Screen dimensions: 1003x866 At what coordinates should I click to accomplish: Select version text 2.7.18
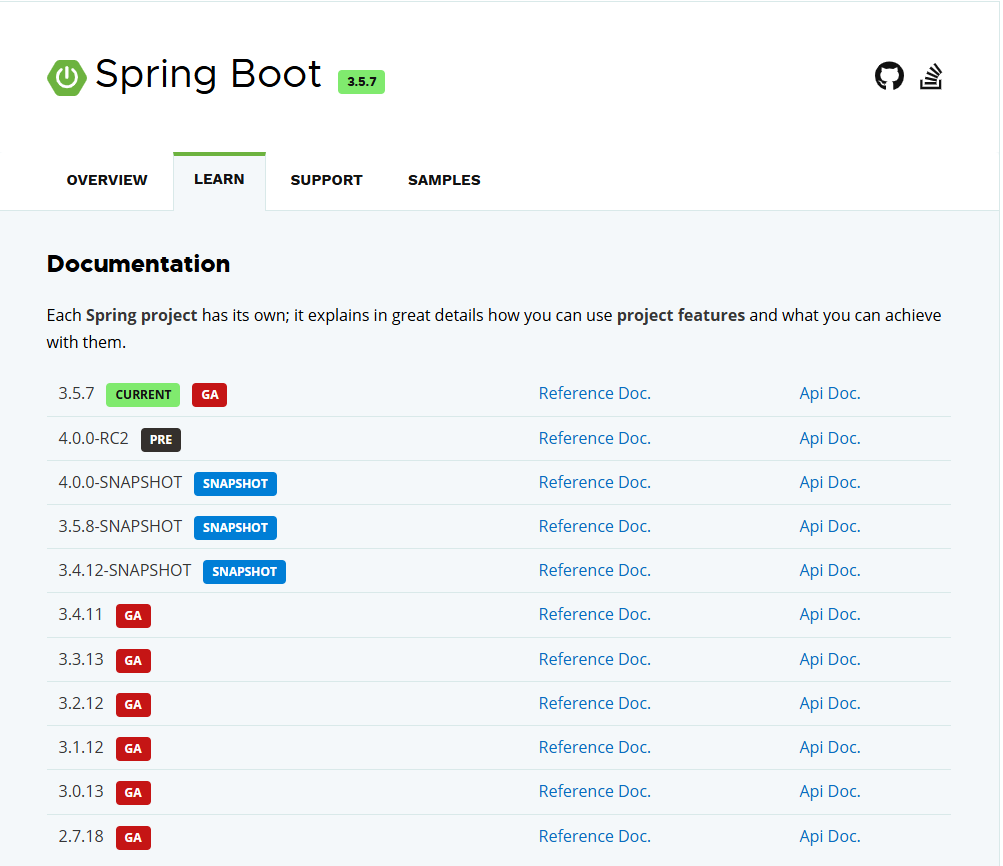81,837
